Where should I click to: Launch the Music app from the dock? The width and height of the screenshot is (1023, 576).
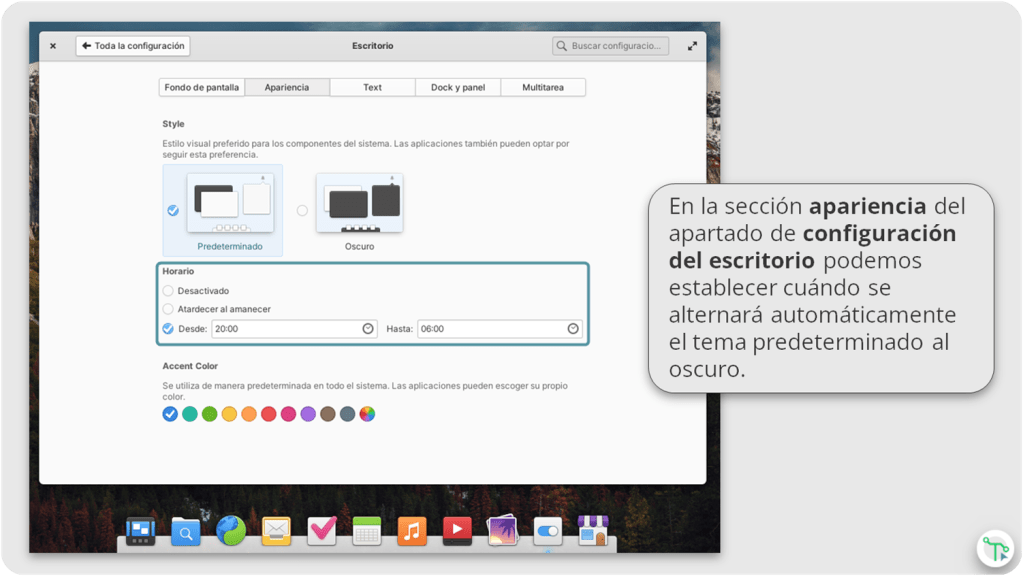click(x=412, y=531)
